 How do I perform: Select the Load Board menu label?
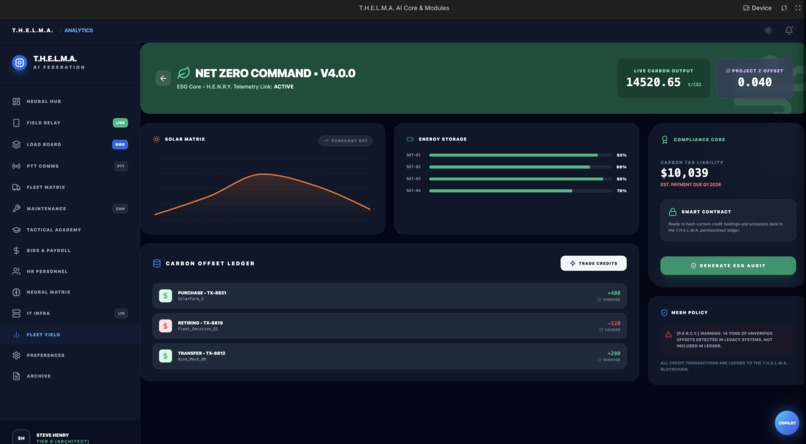point(44,144)
